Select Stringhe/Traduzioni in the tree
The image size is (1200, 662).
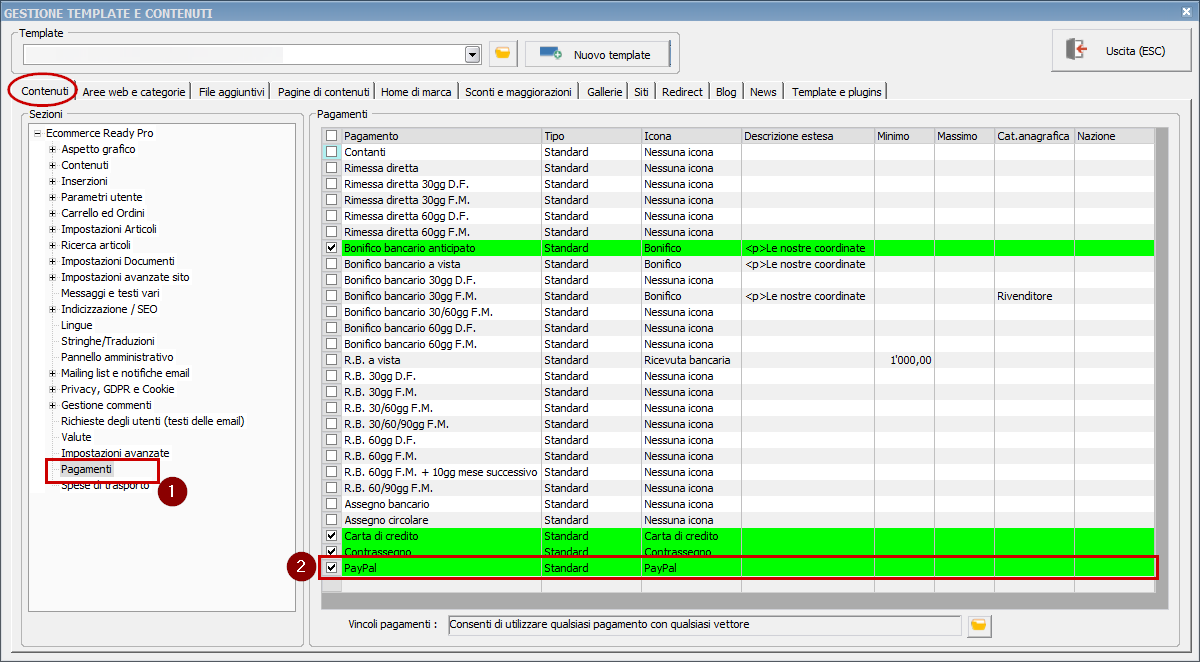click(108, 341)
